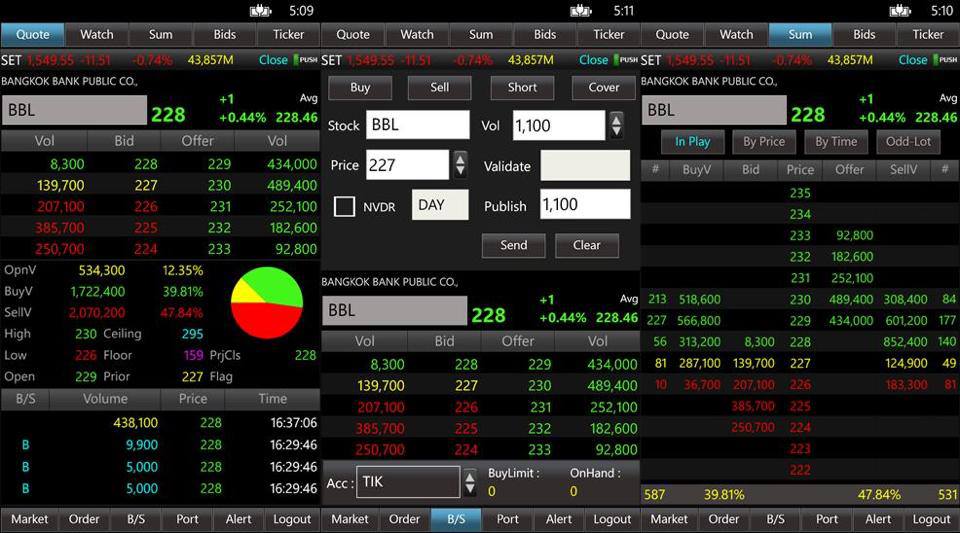Tap the SellV value 2,070,200
This screenshot has width=960, height=533.
coord(97,313)
